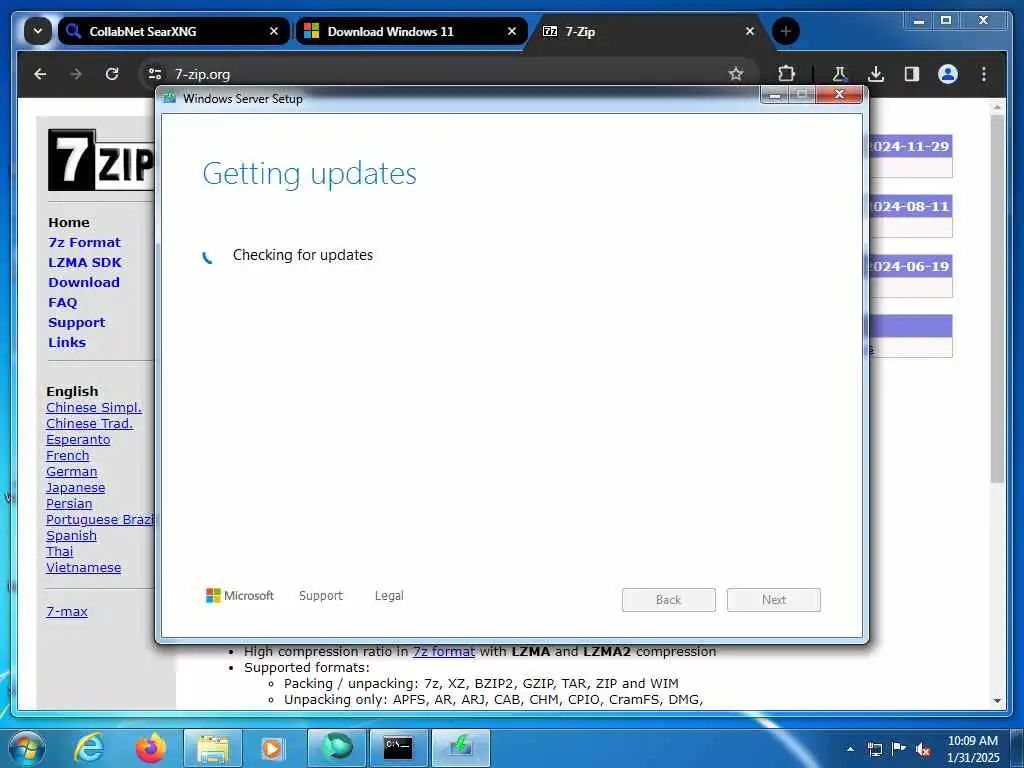Close the CollabNet SearXNG tab
This screenshot has height=768, width=1024.
click(274, 31)
